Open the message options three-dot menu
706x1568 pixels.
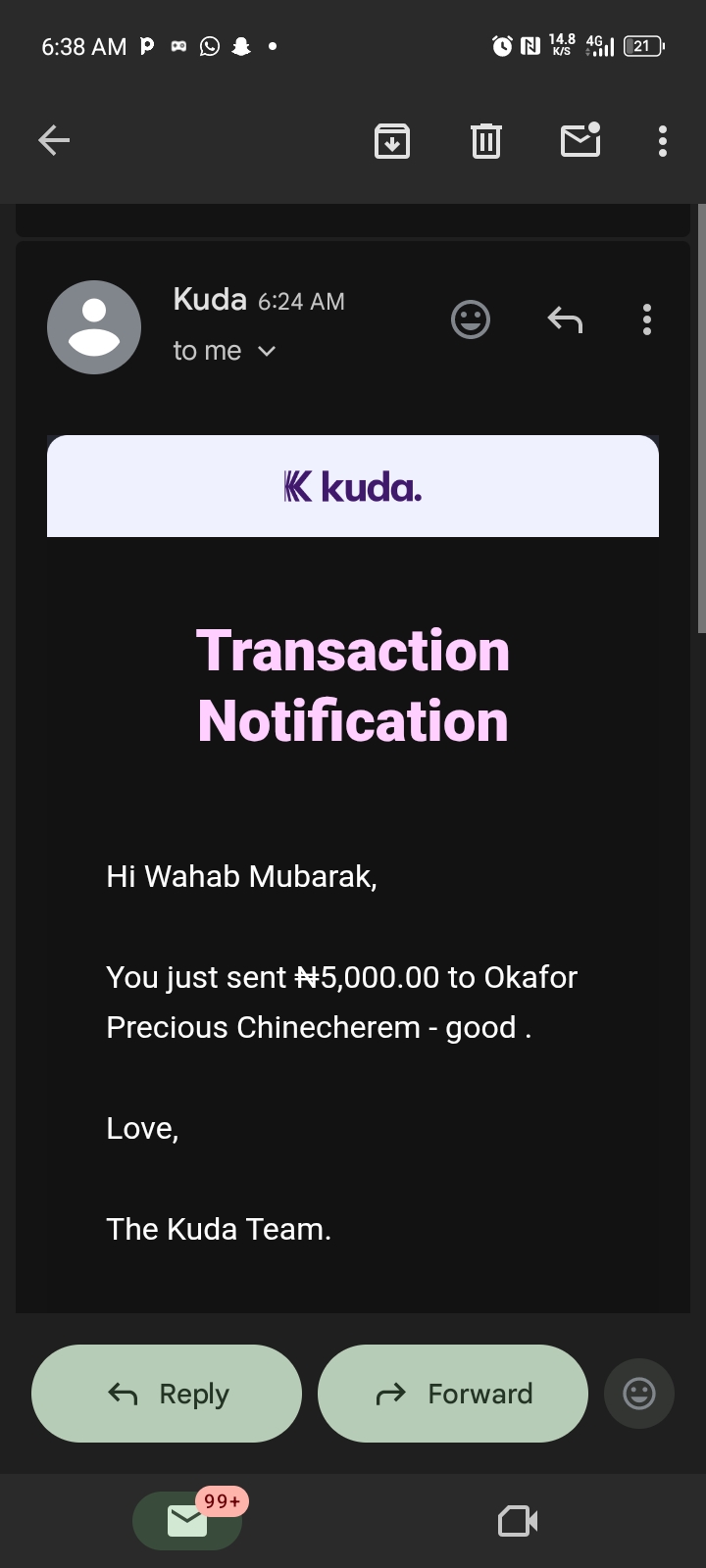click(x=647, y=319)
